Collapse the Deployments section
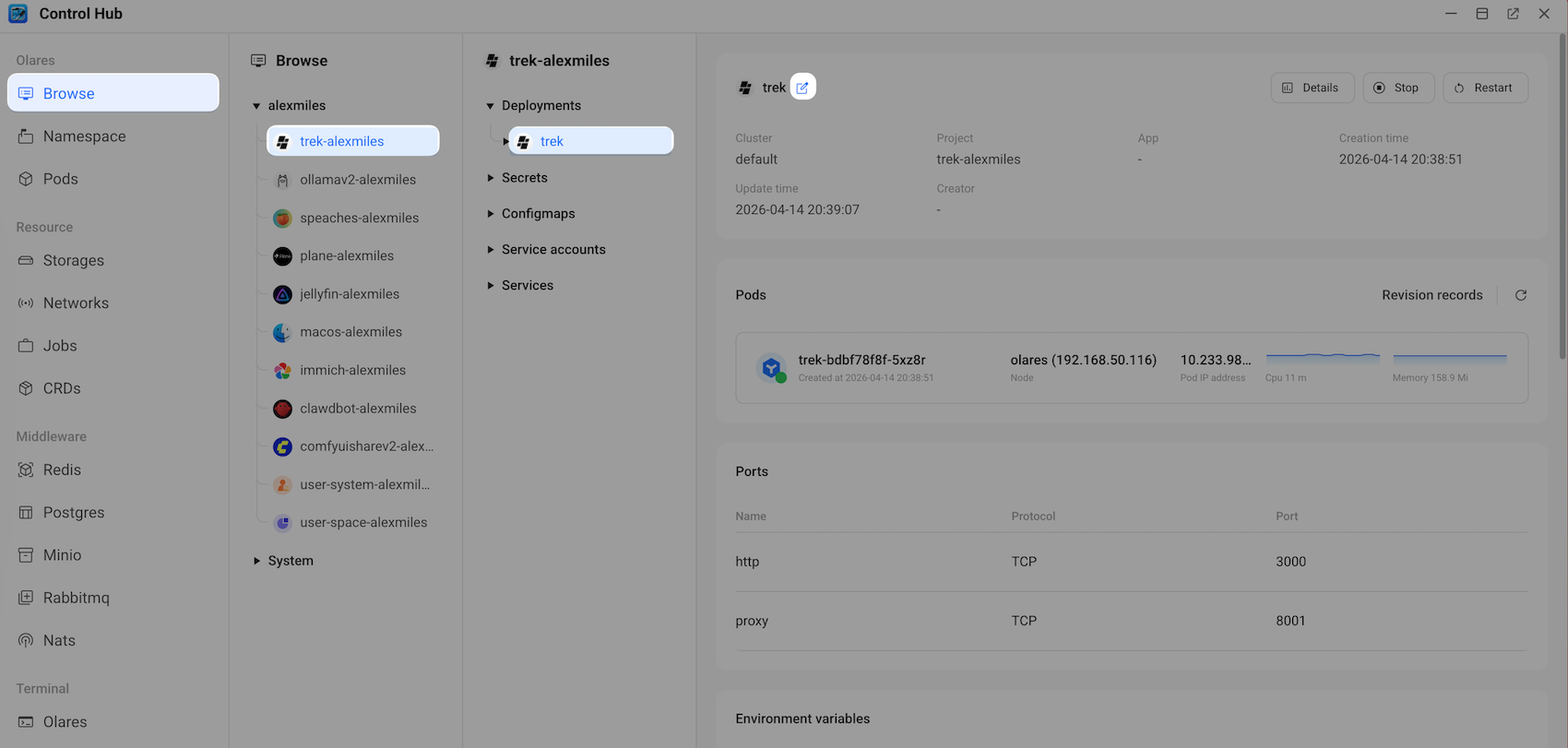The image size is (1568, 748). (x=491, y=106)
